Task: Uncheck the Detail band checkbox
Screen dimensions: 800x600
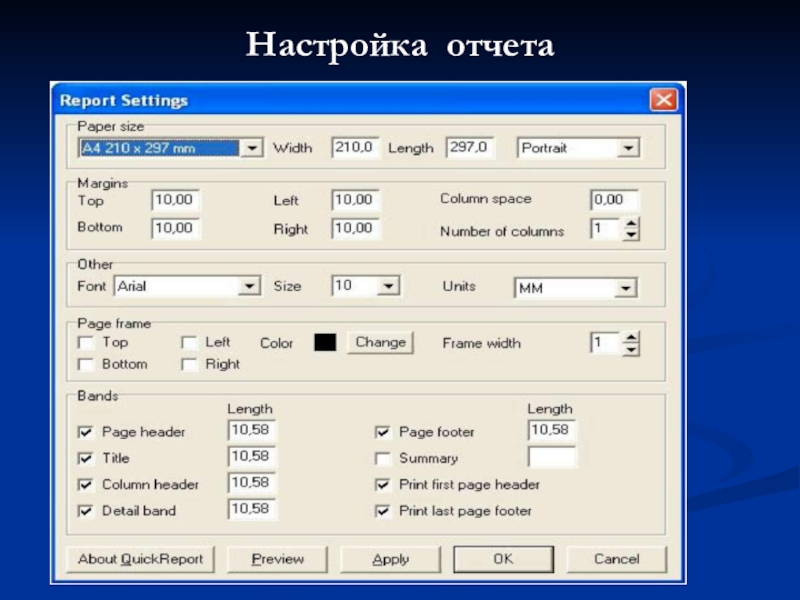Action: pos(86,511)
